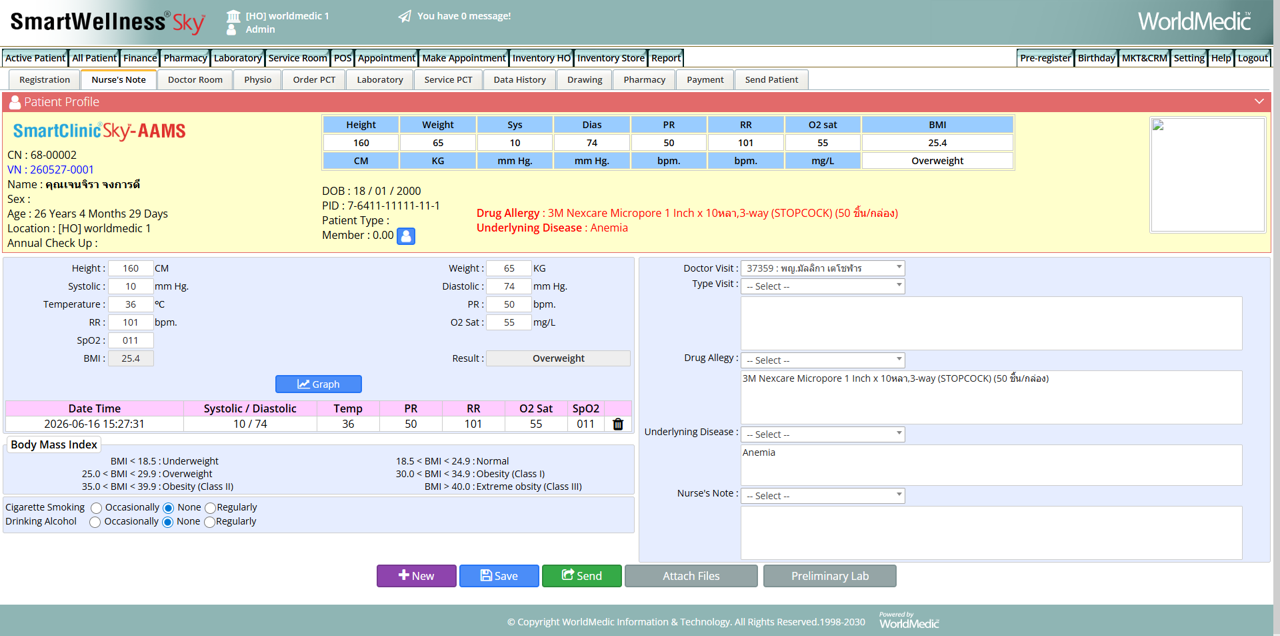Delete the vitals row with trash icon
The image size is (1280, 636).
coord(618,424)
